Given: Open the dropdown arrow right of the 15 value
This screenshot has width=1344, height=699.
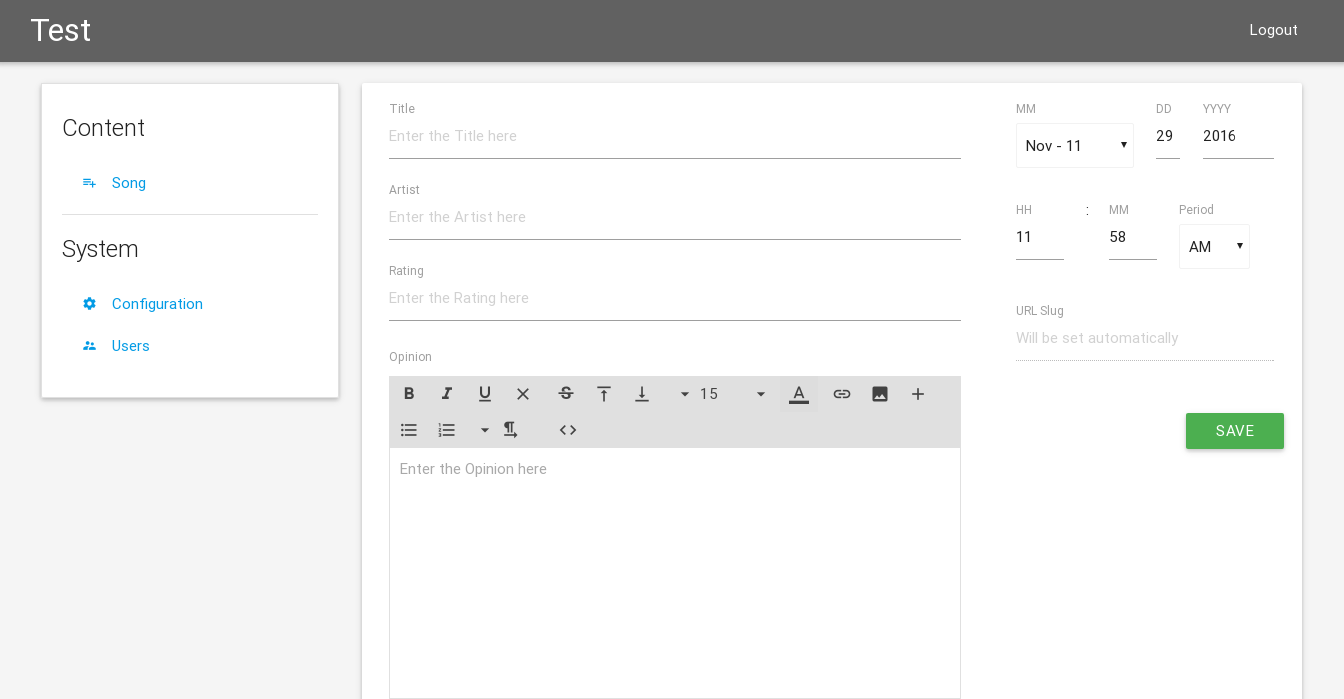Looking at the screenshot, I should (761, 394).
